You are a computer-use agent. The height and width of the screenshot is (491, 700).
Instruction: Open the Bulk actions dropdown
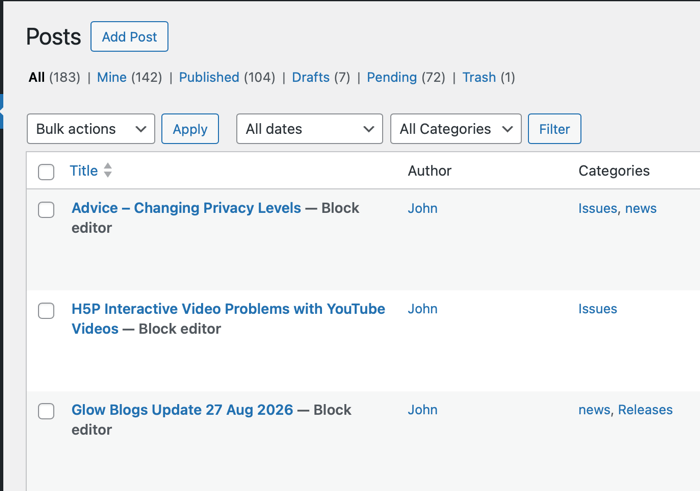click(x=91, y=129)
